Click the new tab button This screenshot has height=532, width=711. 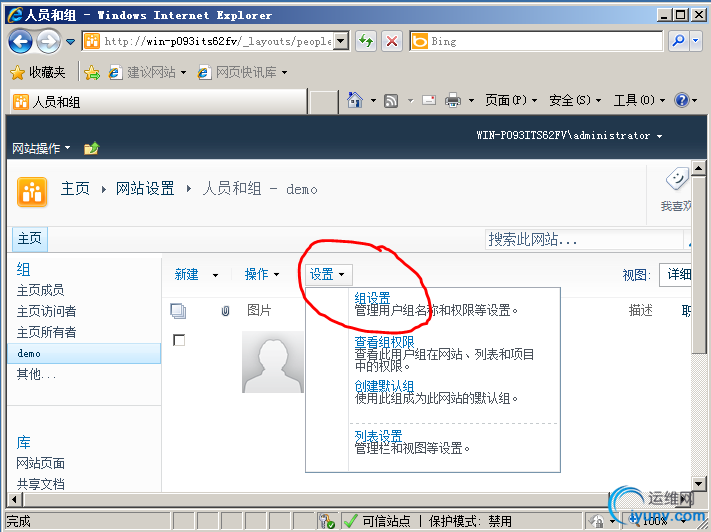[x=323, y=102]
